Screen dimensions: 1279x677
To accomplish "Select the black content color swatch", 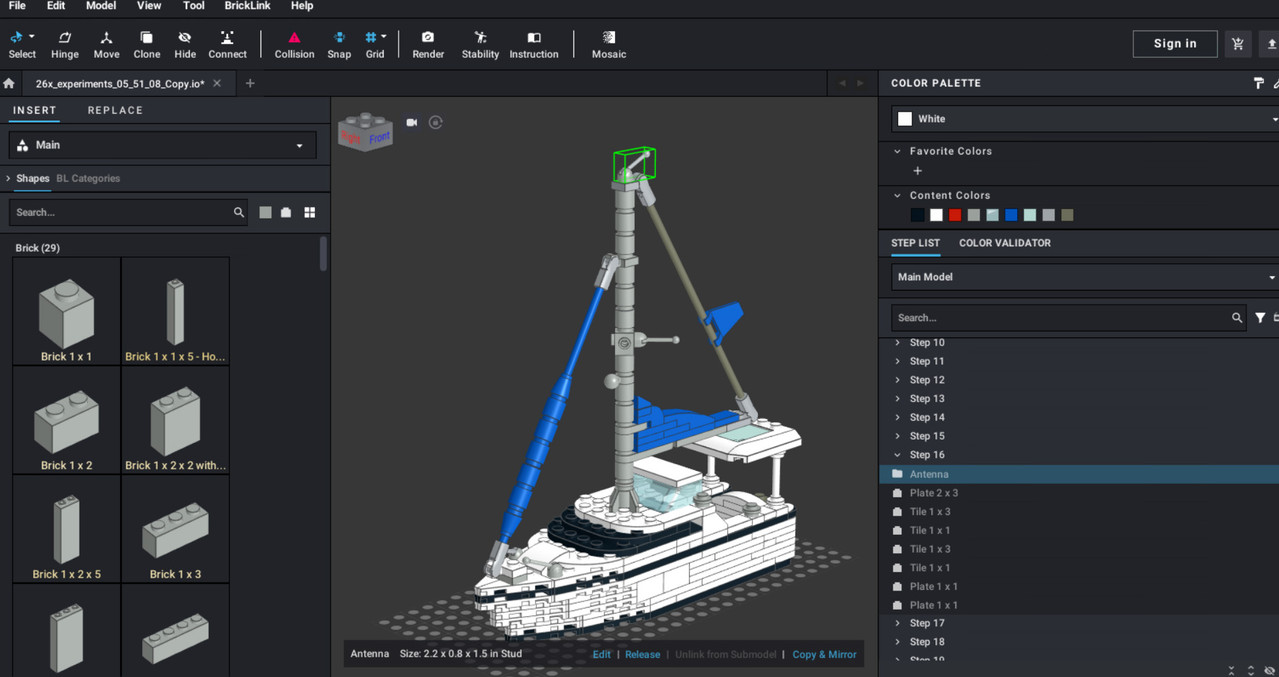I will [917, 215].
